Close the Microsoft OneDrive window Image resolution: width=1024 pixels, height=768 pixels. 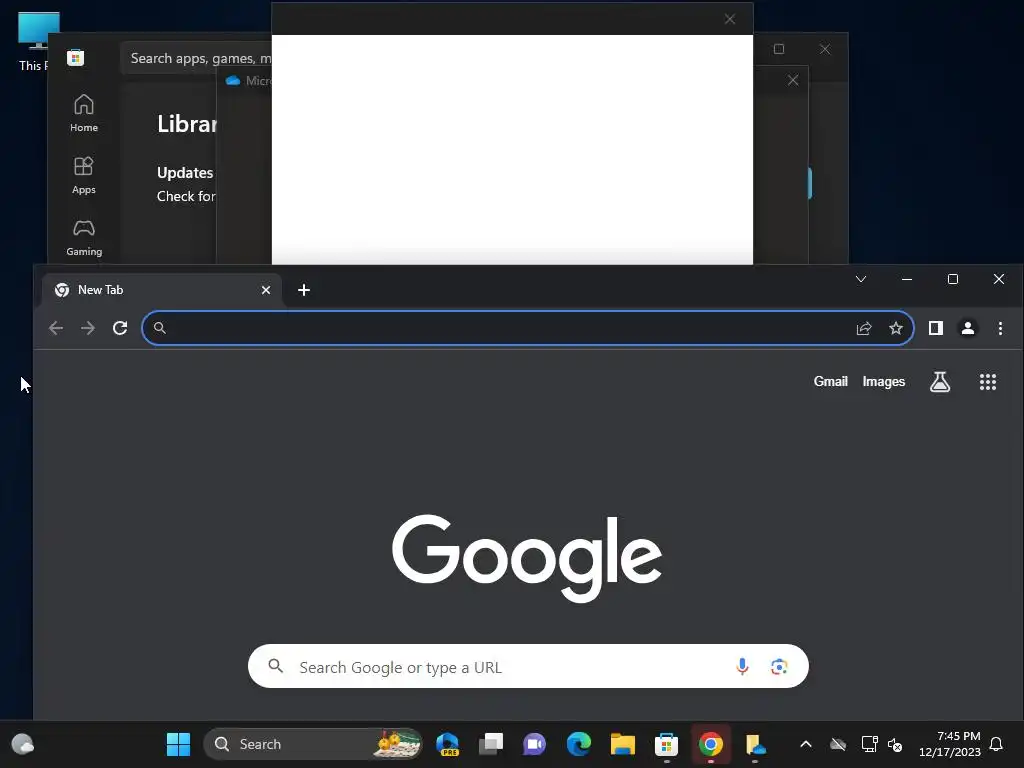793,80
